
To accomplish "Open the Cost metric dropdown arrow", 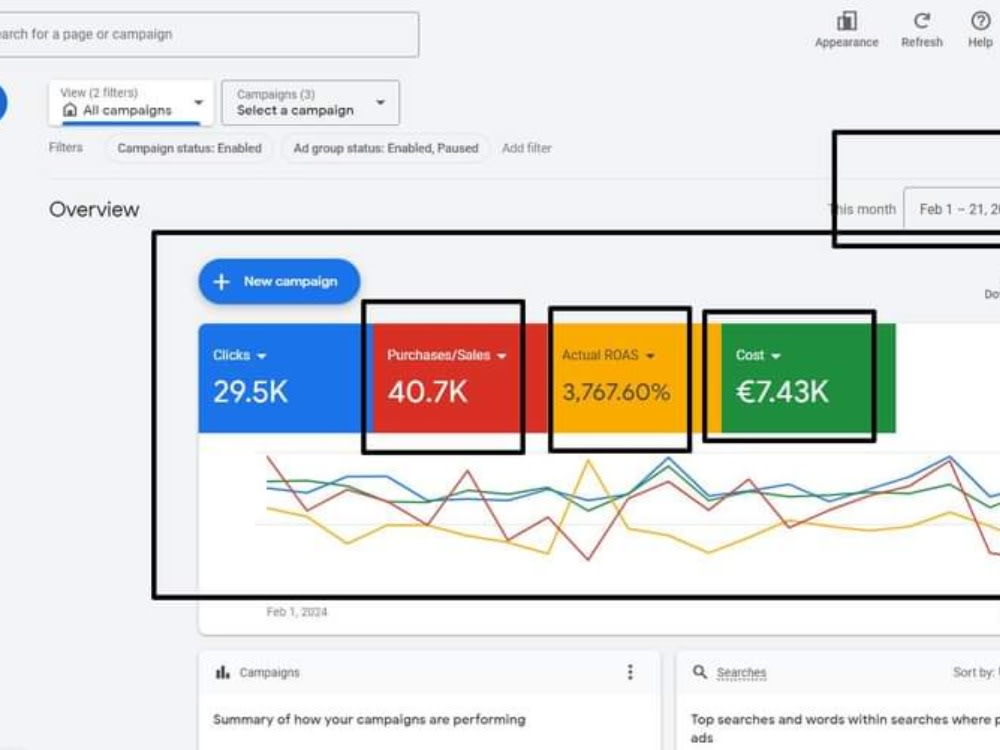I will click(776, 356).
